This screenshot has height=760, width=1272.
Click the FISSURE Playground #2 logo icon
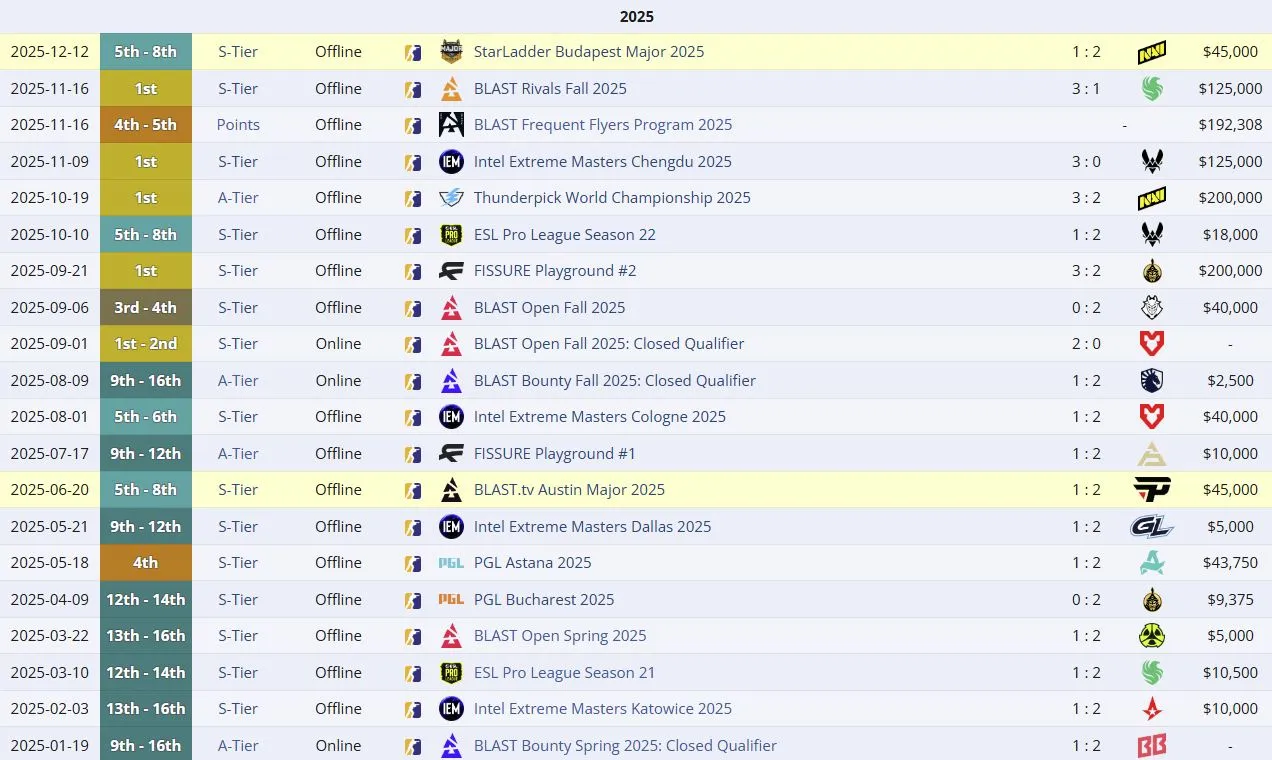(x=451, y=271)
